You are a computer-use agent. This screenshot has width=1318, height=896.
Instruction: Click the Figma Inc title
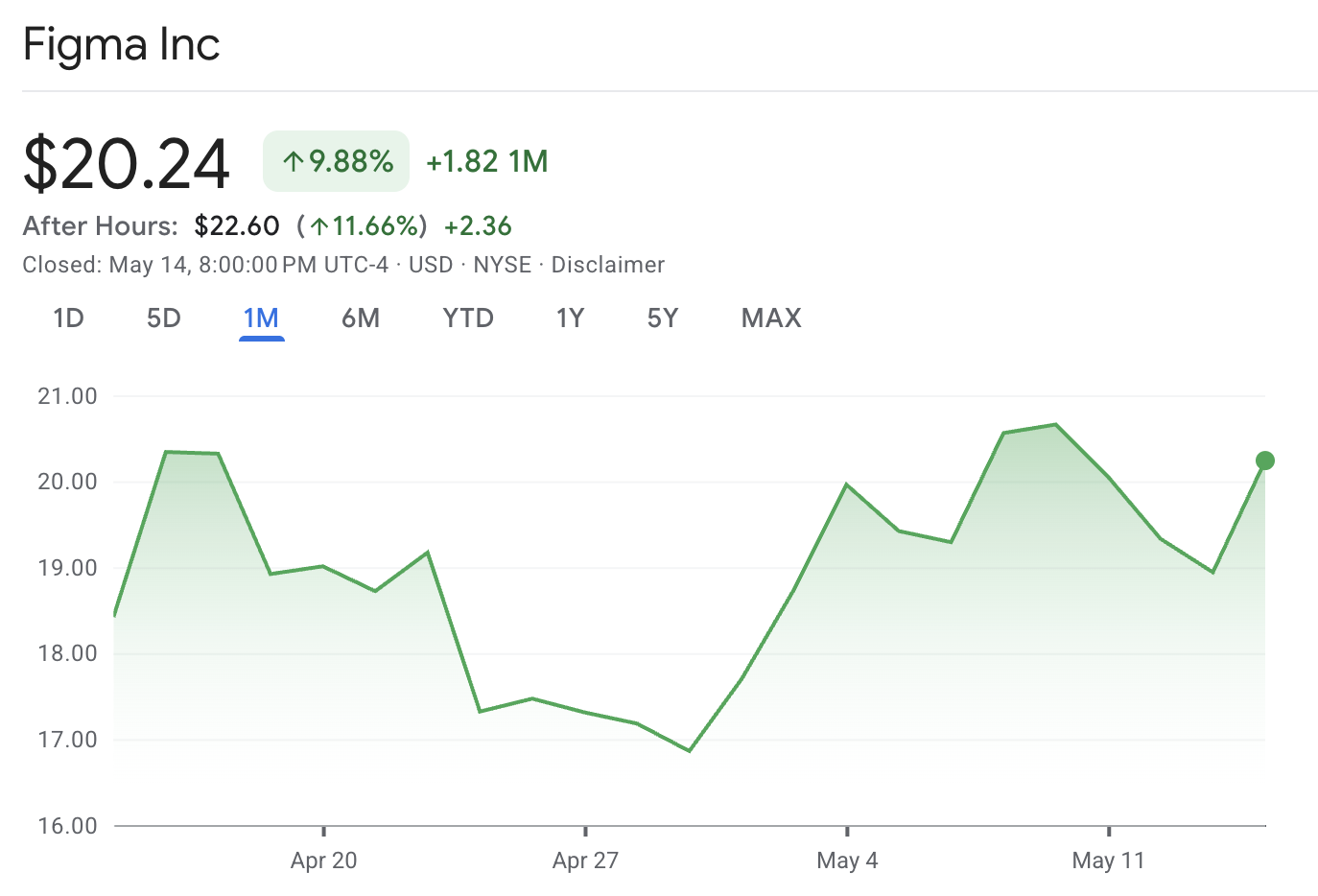122,45
